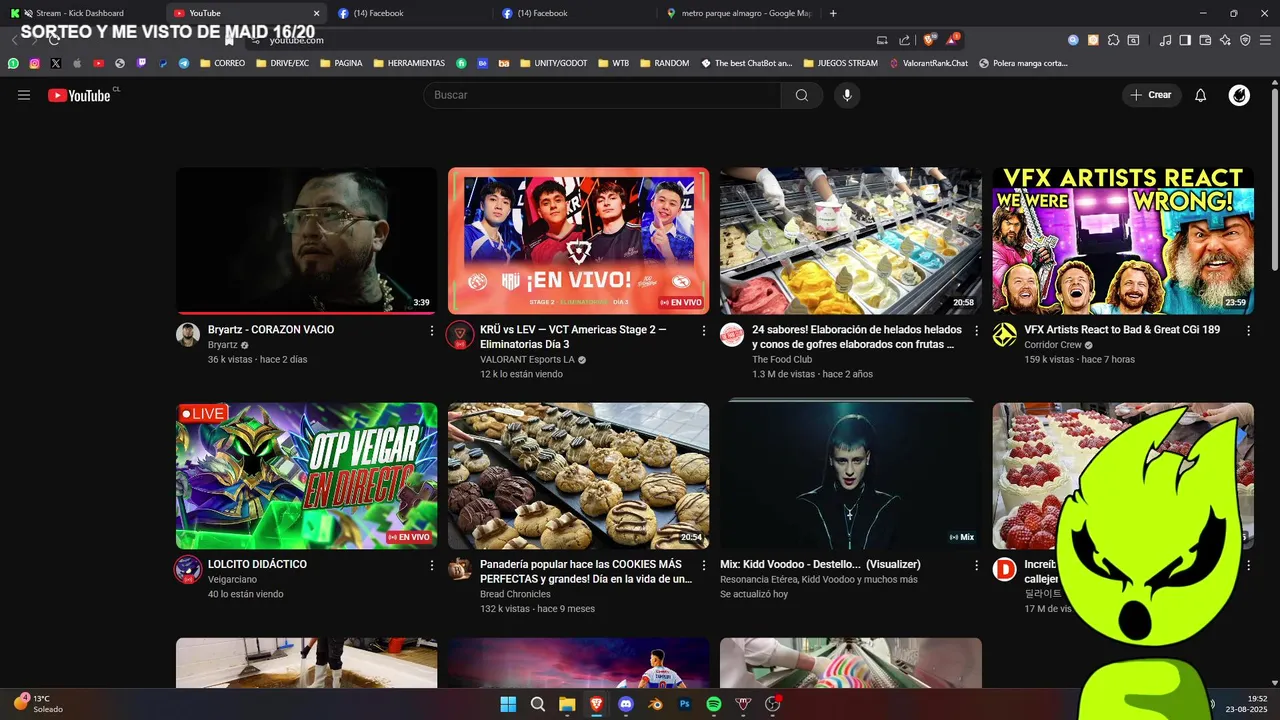Click the share page icon in address bar
The image size is (1280, 720).
904,40
